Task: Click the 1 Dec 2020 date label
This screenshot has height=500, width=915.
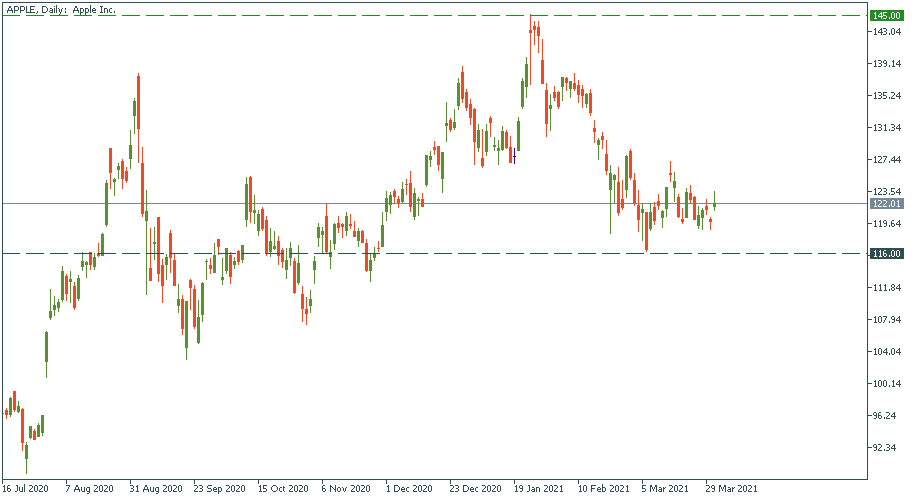Action: tap(410, 489)
